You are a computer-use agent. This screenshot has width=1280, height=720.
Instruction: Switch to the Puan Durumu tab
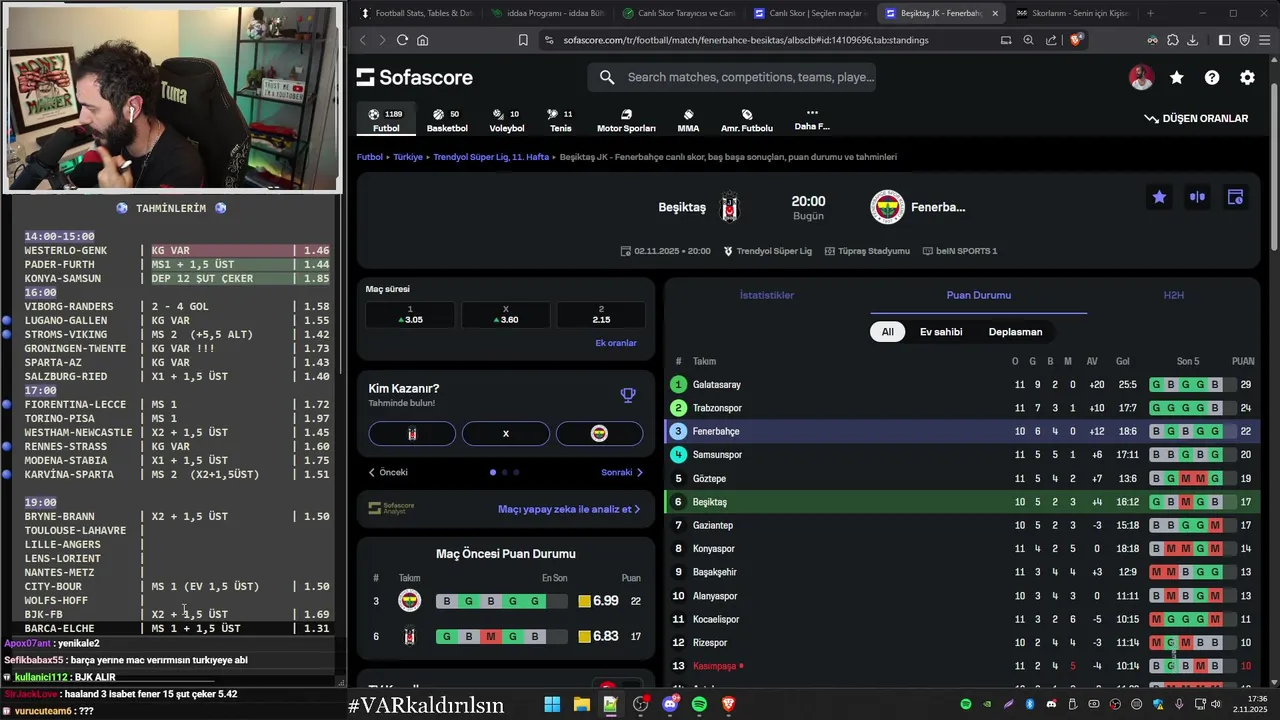click(978, 295)
